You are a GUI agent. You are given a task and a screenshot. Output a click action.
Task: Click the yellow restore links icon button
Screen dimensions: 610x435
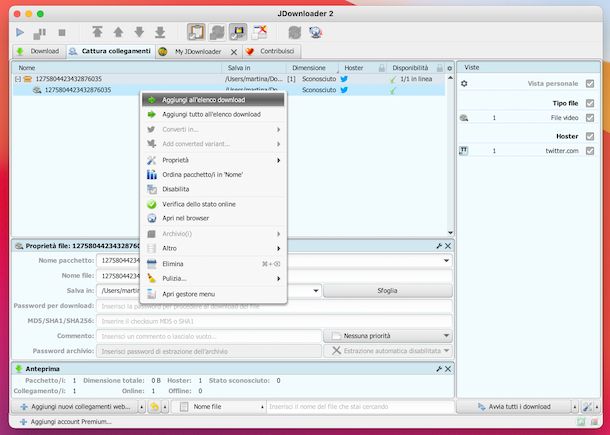click(155, 407)
